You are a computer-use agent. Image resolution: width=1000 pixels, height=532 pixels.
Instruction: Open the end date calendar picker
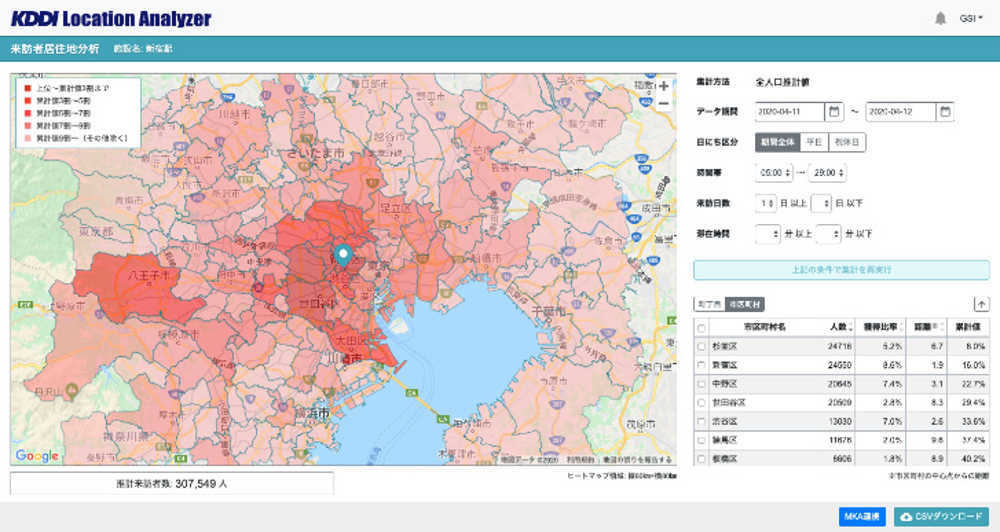pyautogui.click(x=945, y=112)
